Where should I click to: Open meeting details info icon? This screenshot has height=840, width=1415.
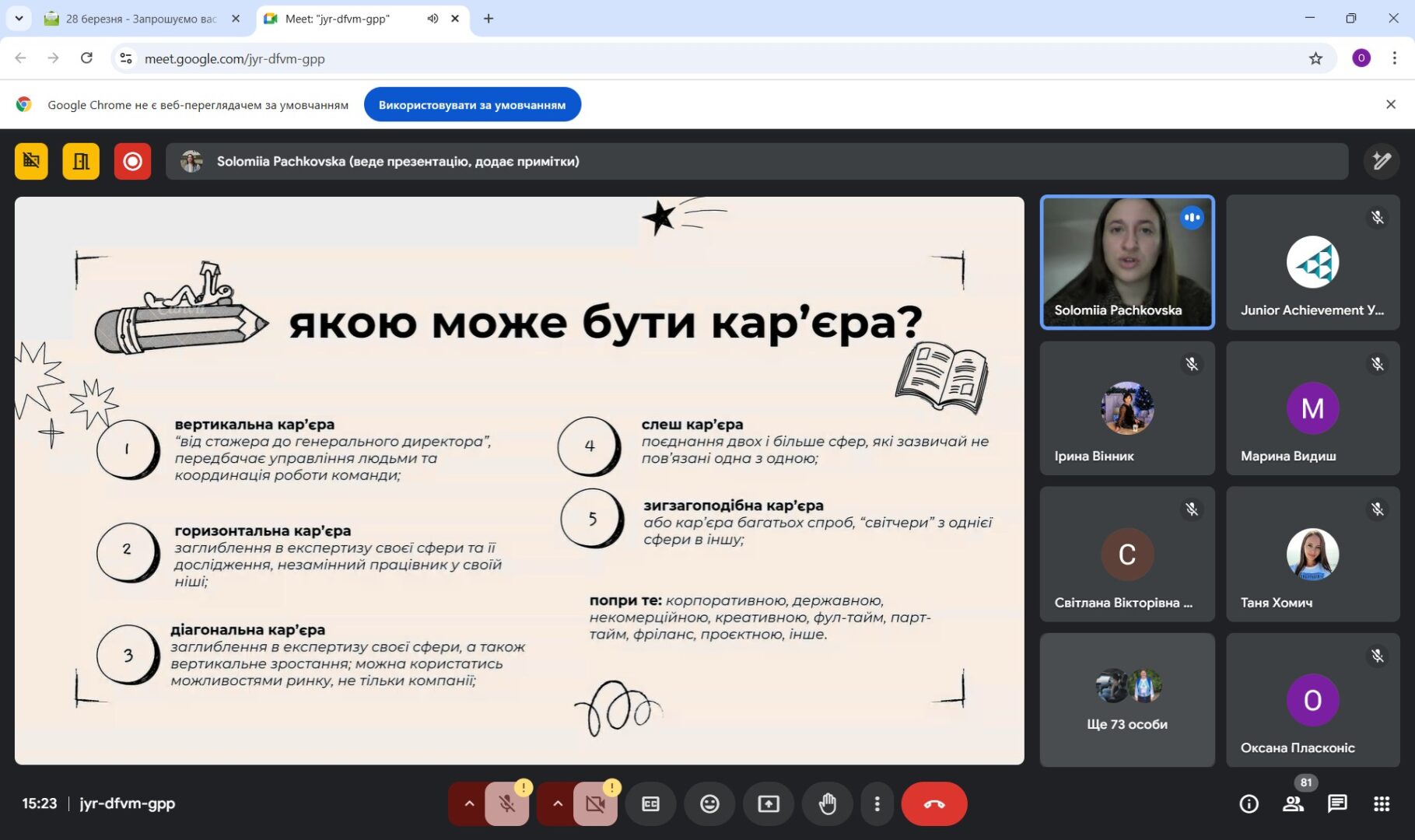pos(1249,803)
